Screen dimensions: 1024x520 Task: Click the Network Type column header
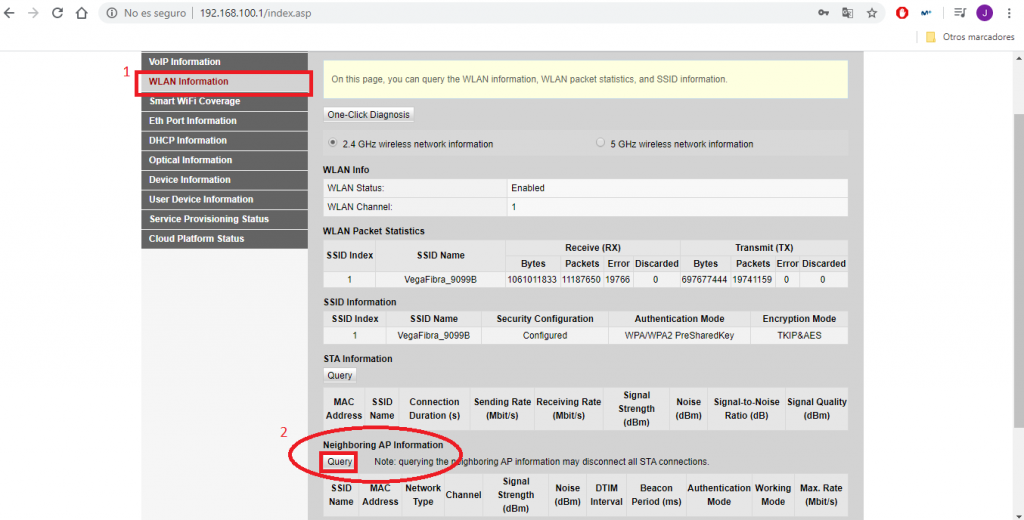coord(423,495)
